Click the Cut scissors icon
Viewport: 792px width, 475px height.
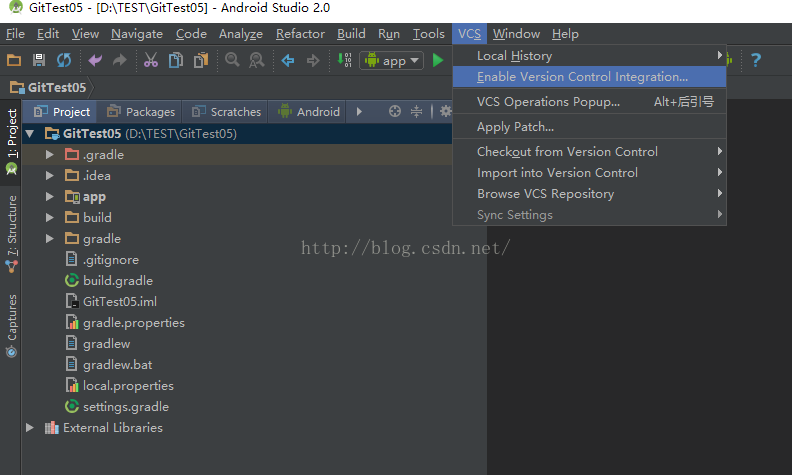(x=151, y=60)
